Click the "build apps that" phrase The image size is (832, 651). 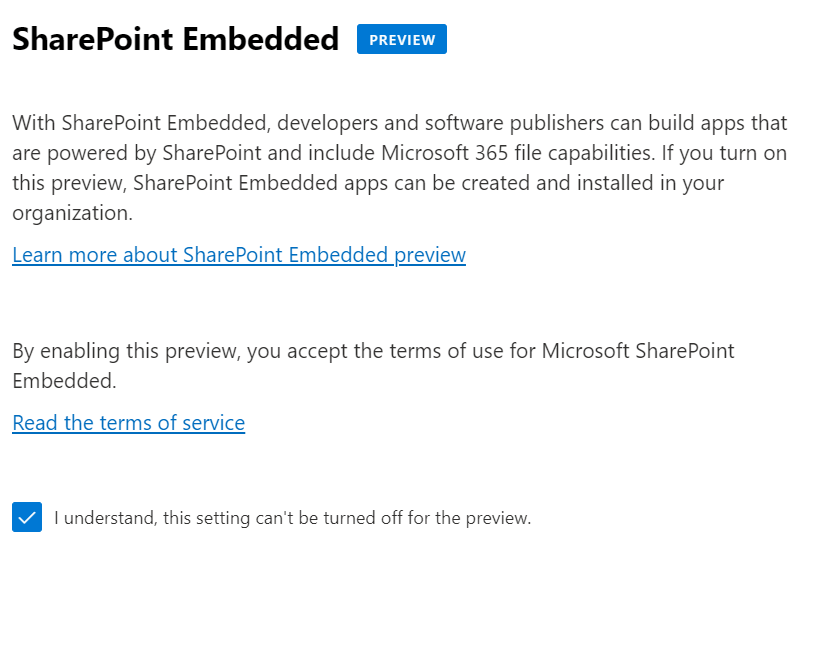[x=717, y=123]
